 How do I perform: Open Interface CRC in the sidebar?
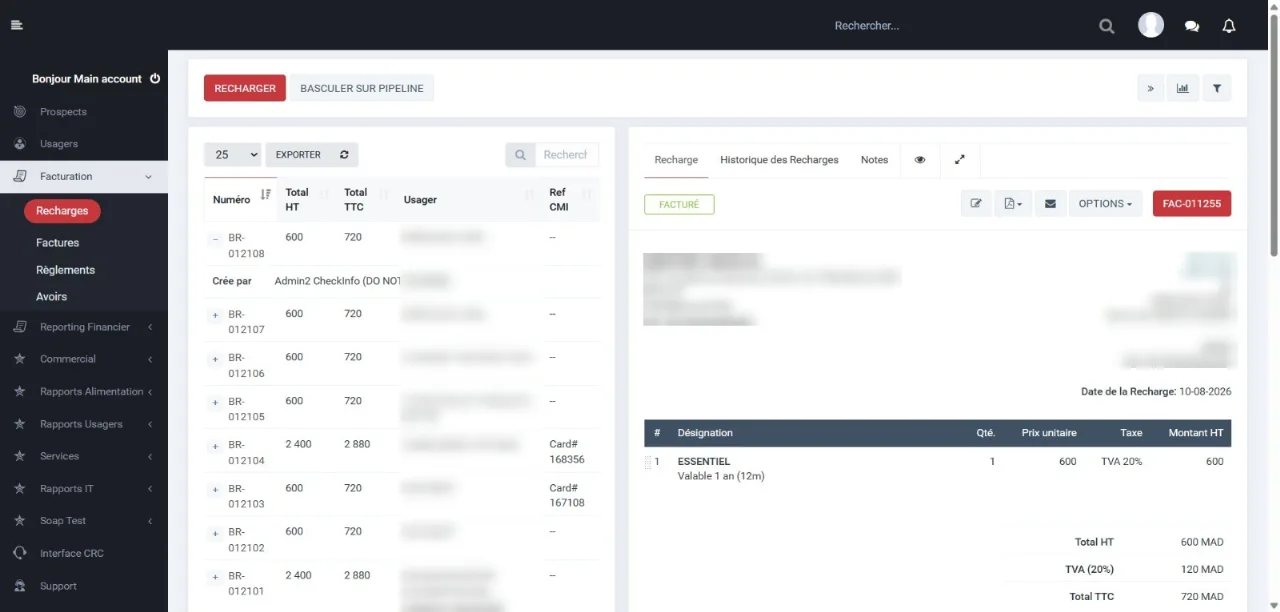point(72,554)
